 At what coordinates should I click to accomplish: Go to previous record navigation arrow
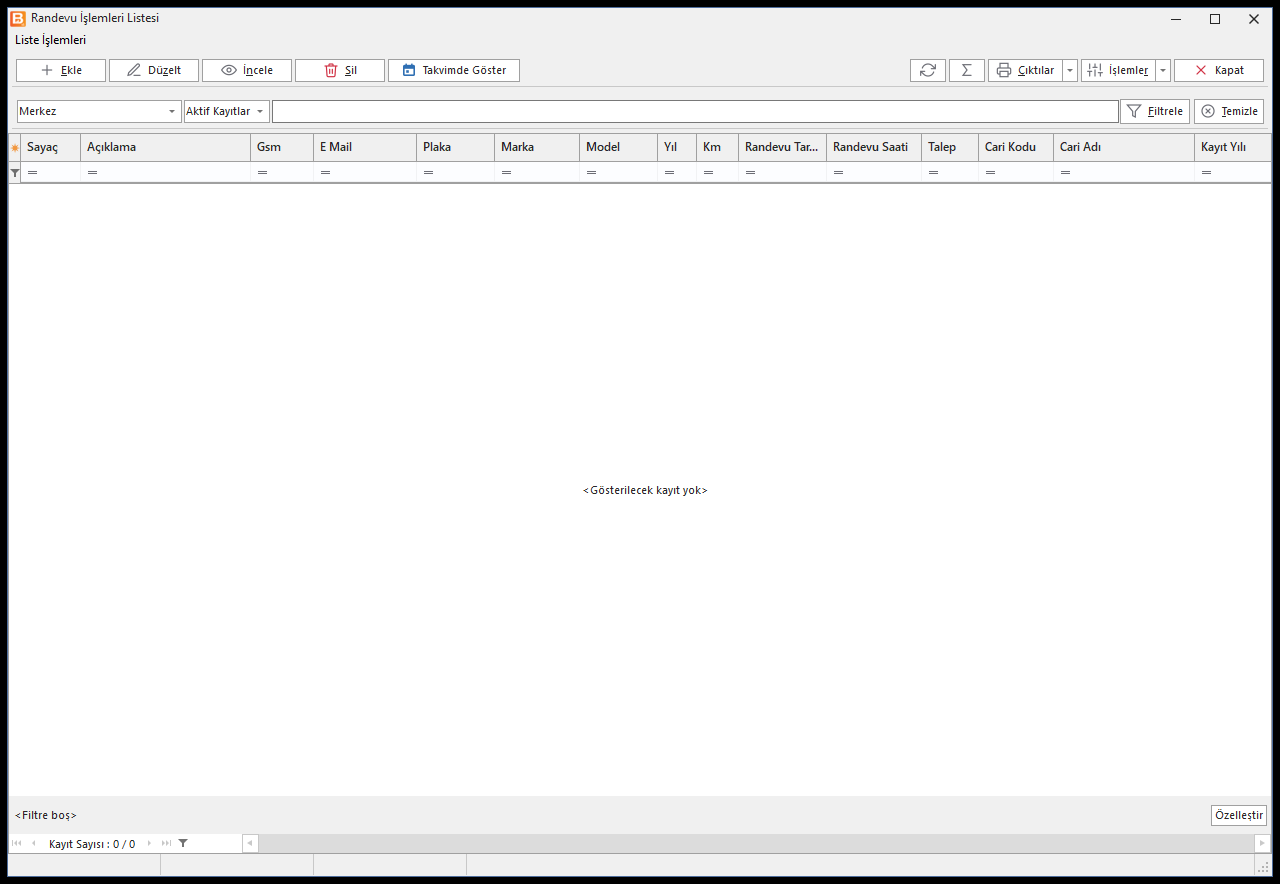[x=33, y=844]
